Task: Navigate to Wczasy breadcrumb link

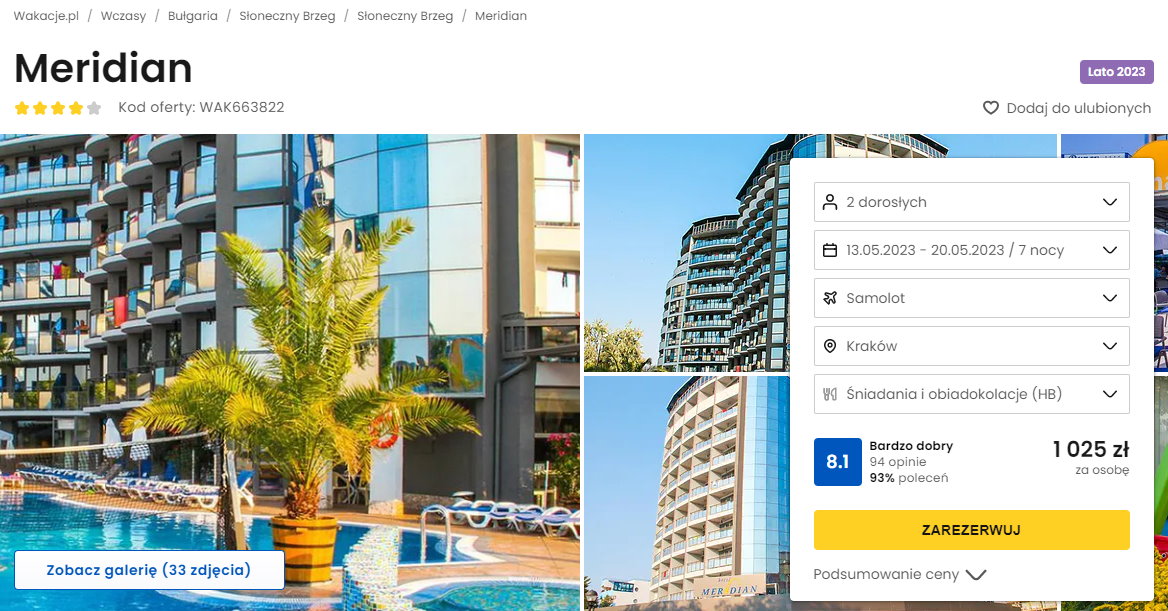Action: (123, 16)
